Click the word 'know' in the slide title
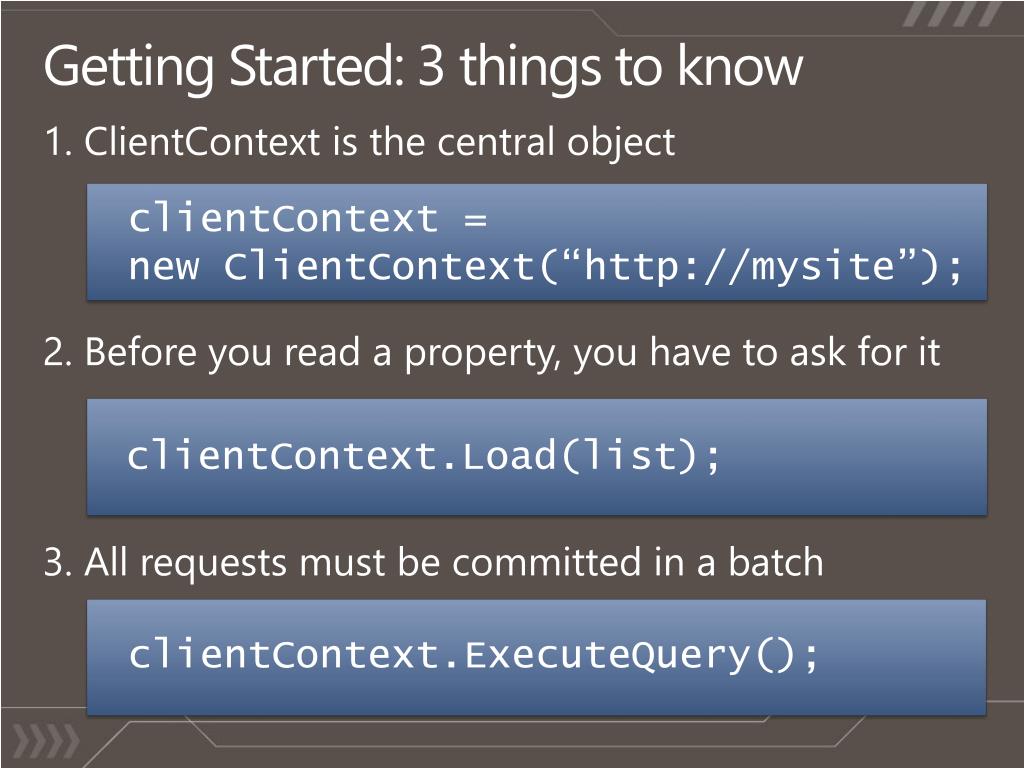The image size is (1024, 768). point(740,65)
